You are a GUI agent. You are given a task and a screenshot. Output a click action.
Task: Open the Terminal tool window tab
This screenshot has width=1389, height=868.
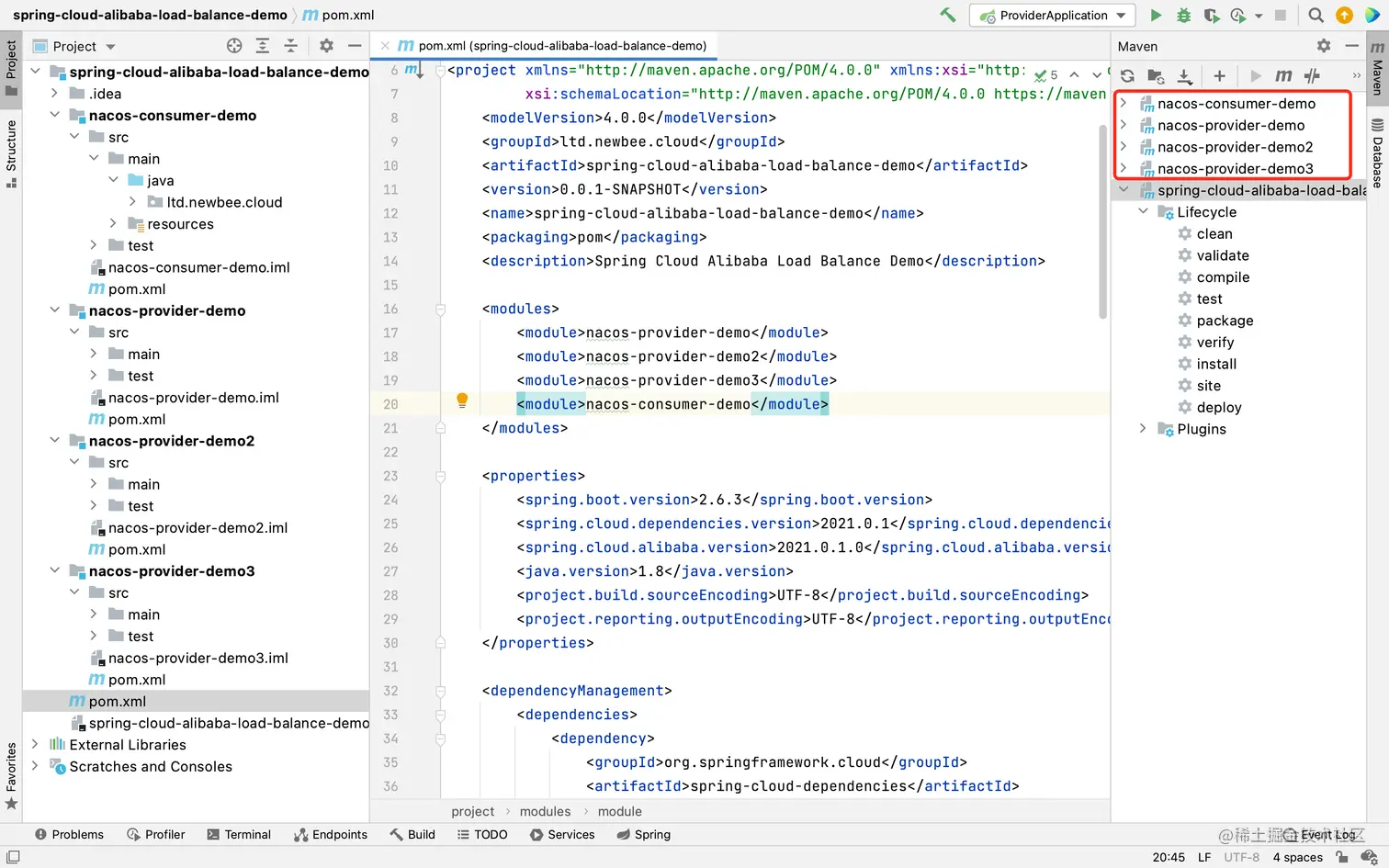click(x=239, y=834)
